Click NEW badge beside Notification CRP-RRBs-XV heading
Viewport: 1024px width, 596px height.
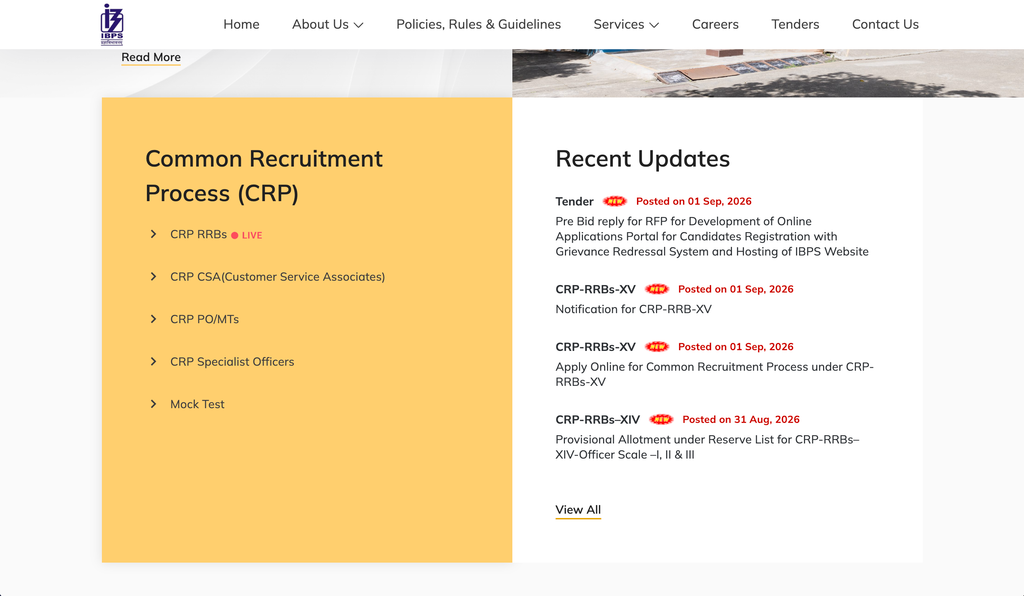[x=657, y=289]
